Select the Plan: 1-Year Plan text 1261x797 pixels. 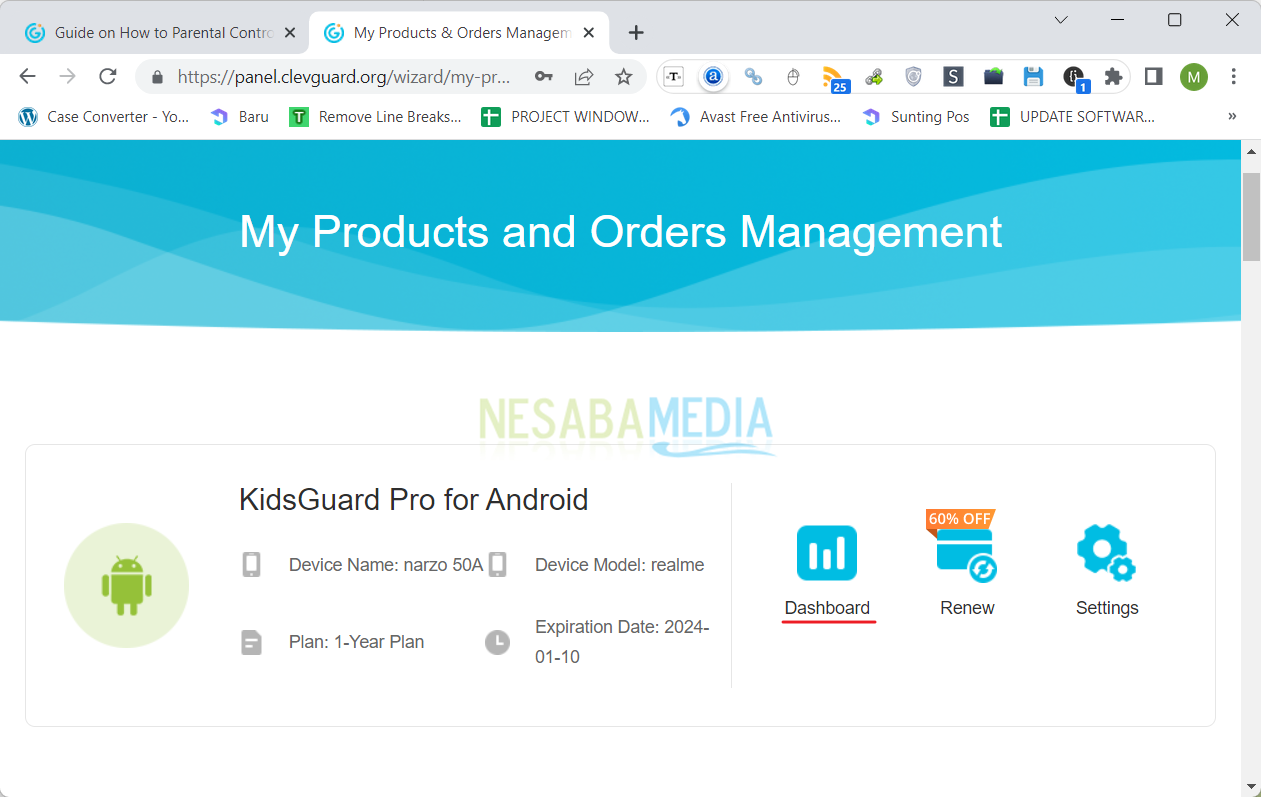click(x=357, y=642)
